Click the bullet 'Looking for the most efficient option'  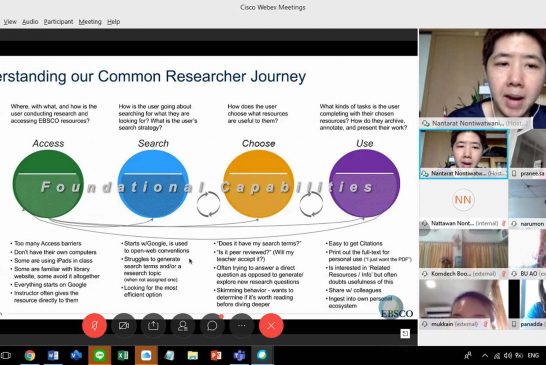[150, 291]
